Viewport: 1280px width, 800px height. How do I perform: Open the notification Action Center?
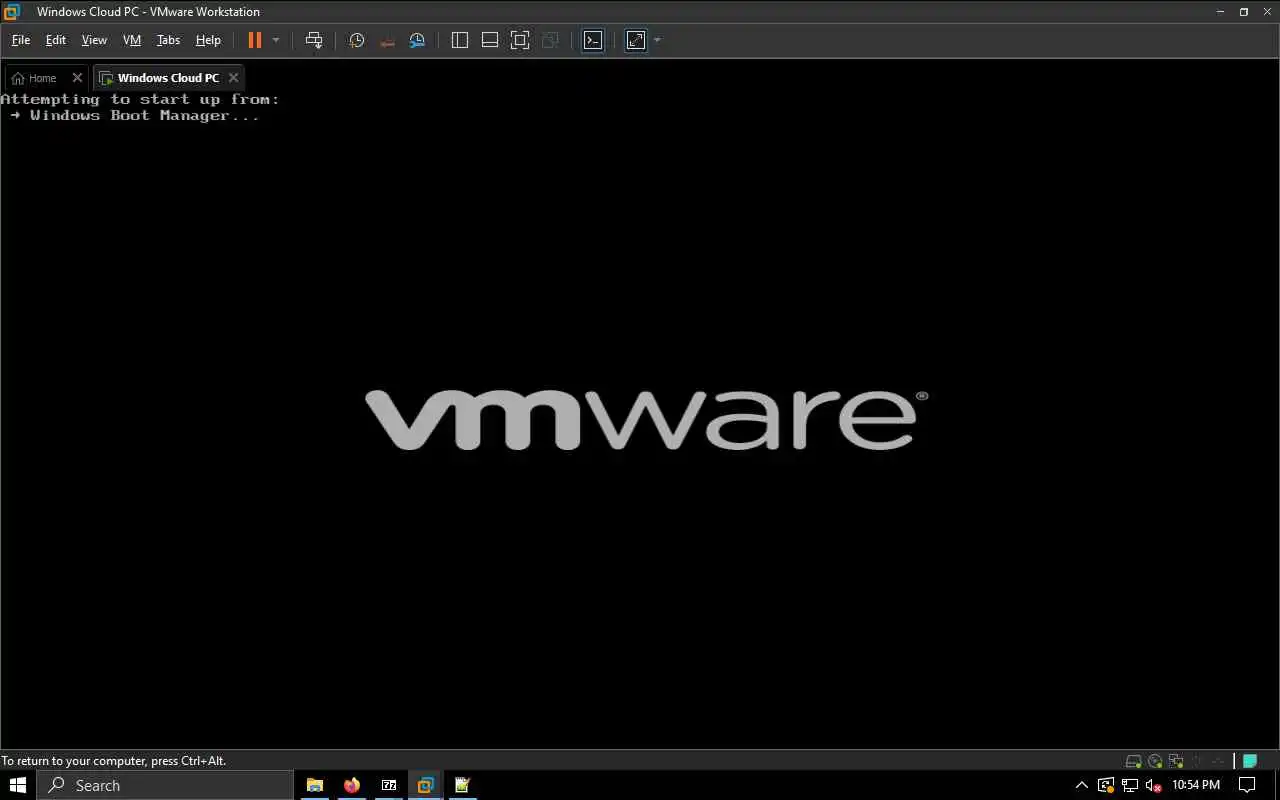(x=1248, y=785)
